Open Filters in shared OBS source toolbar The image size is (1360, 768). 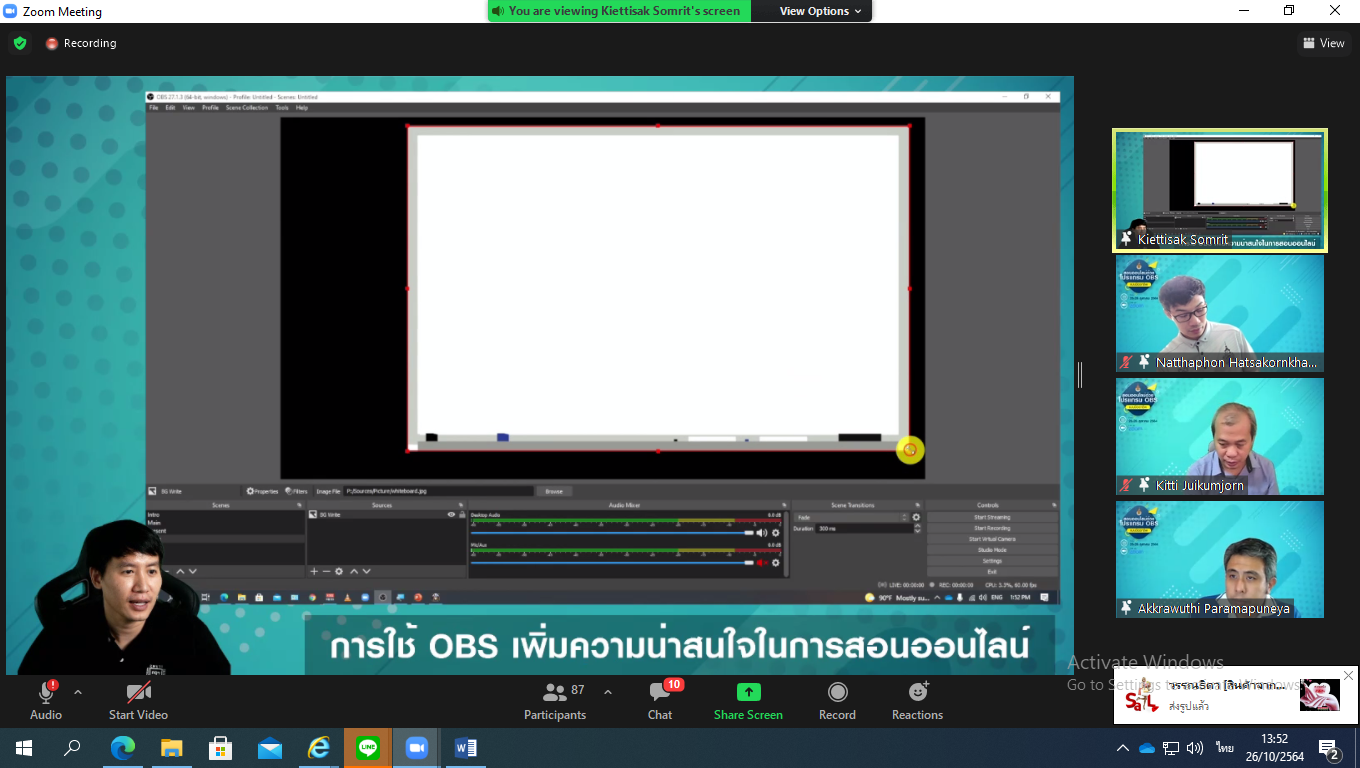pyautogui.click(x=296, y=491)
